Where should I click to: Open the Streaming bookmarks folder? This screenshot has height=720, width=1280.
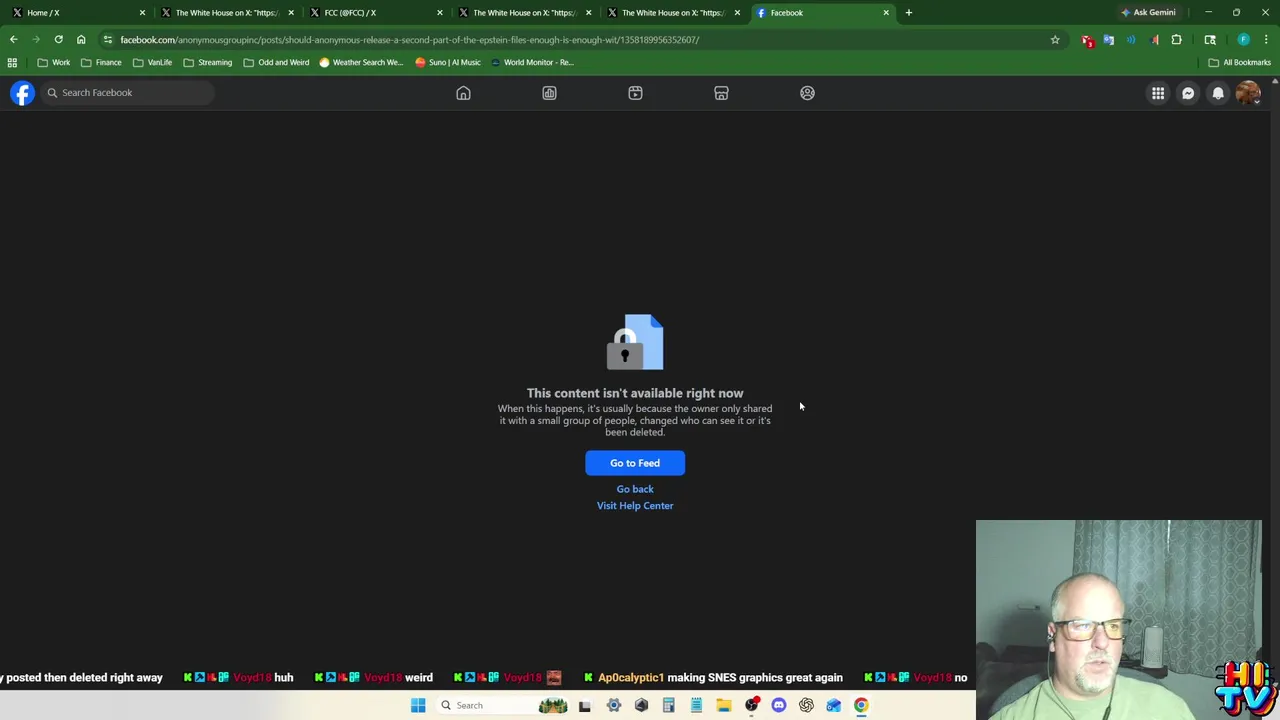pyautogui.click(x=208, y=62)
